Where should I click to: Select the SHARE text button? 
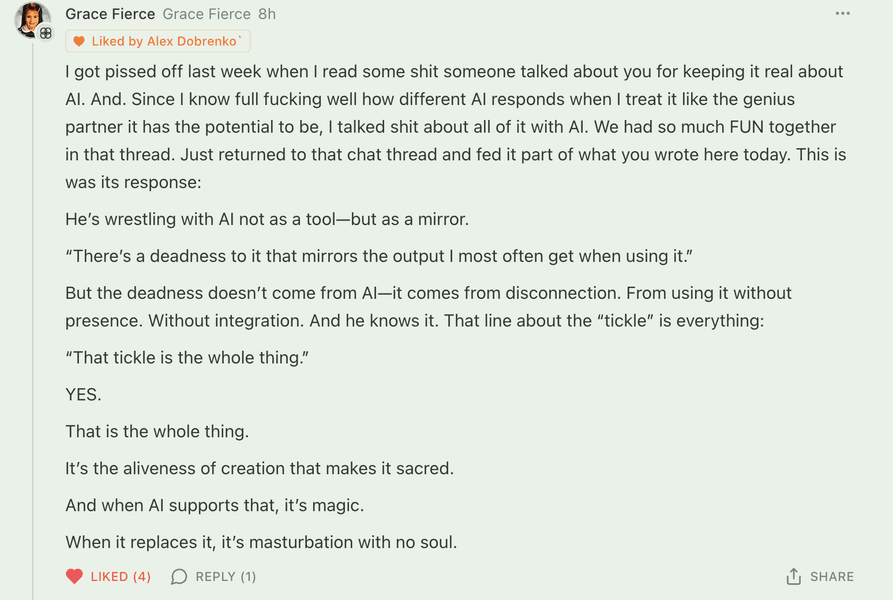point(832,577)
